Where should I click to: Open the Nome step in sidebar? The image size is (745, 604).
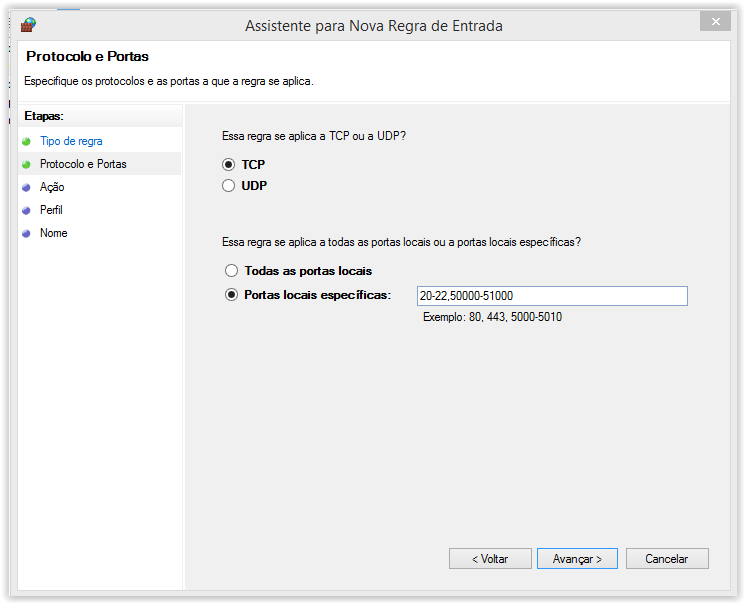pyautogui.click(x=54, y=233)
